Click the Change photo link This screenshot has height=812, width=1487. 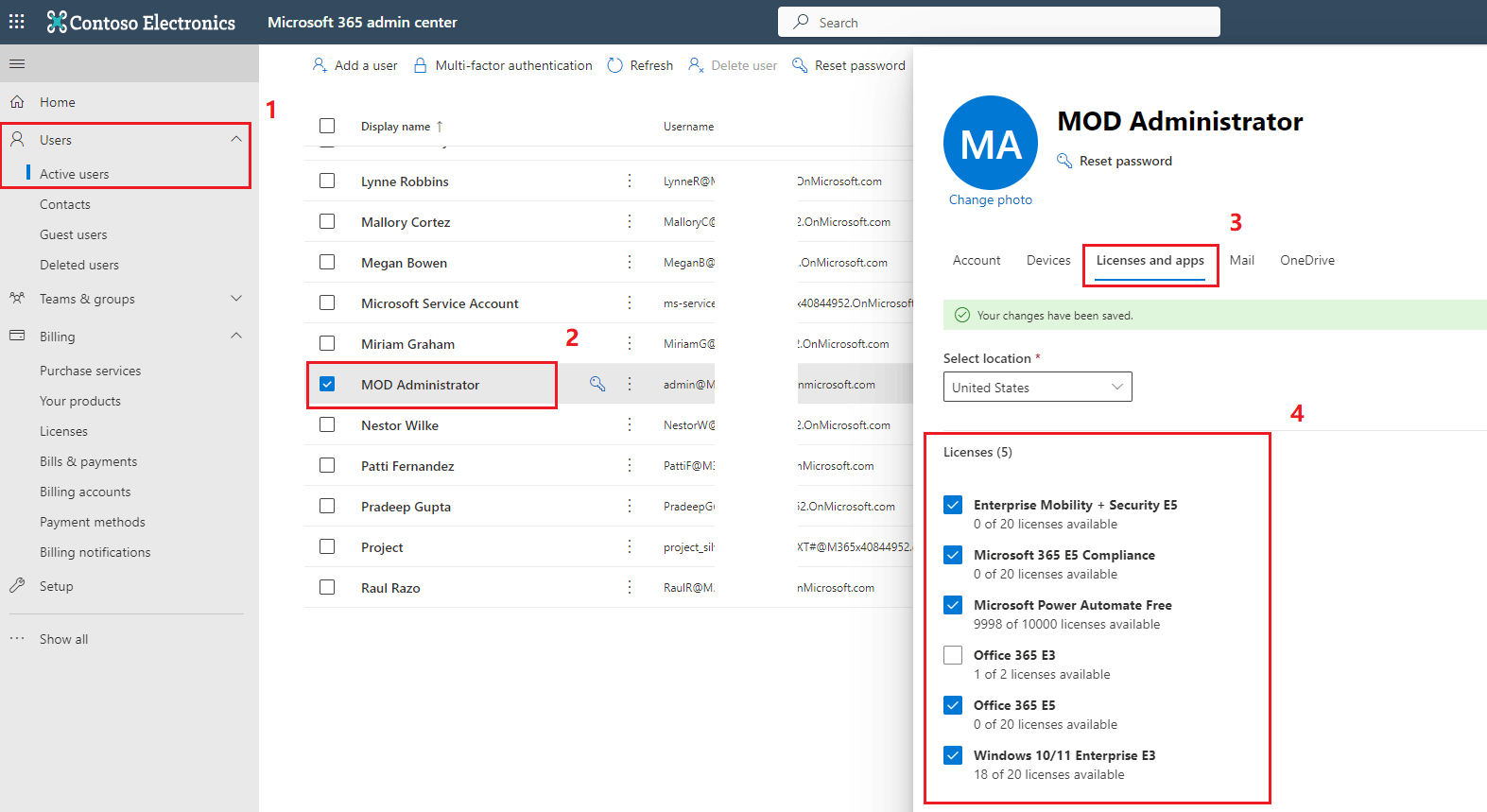pyautogui.click(x=991, y=199)
